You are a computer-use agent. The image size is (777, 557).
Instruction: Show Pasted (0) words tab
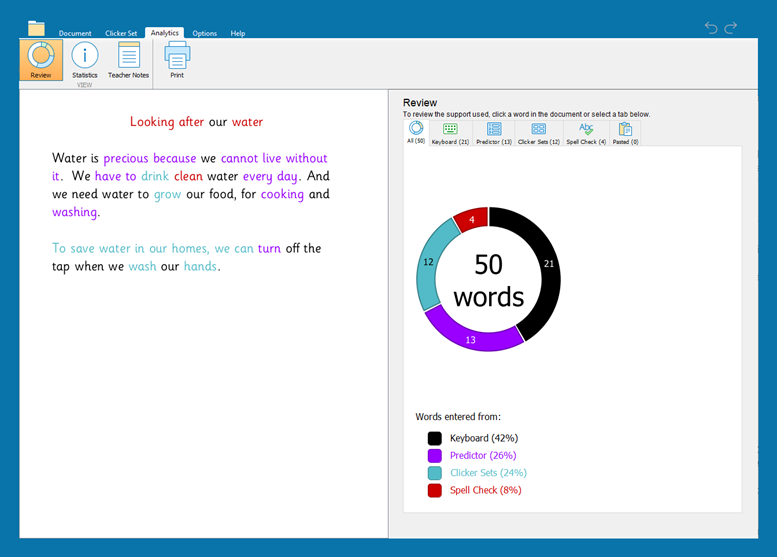[626, 133]
